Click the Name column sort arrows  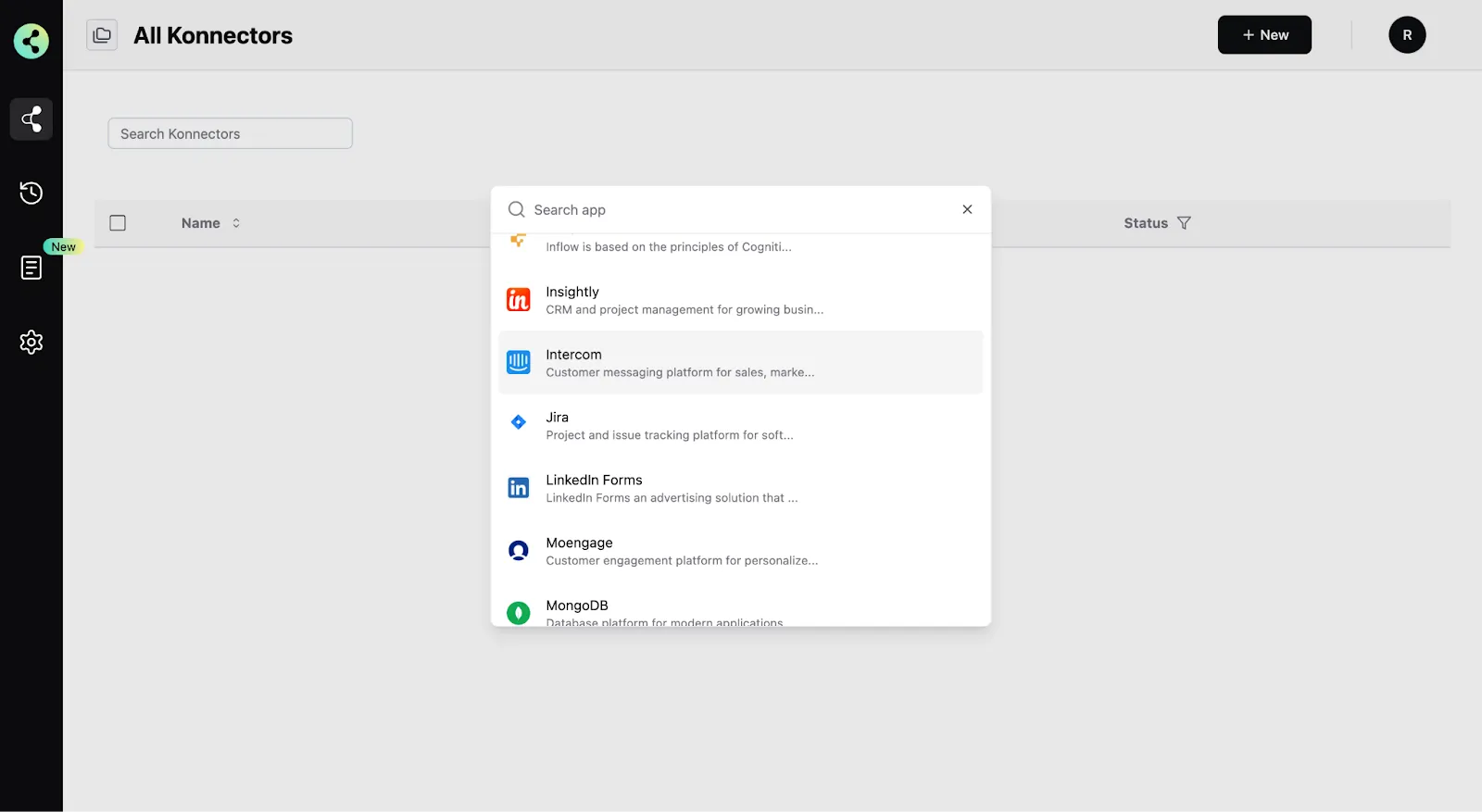click(236, 223)
